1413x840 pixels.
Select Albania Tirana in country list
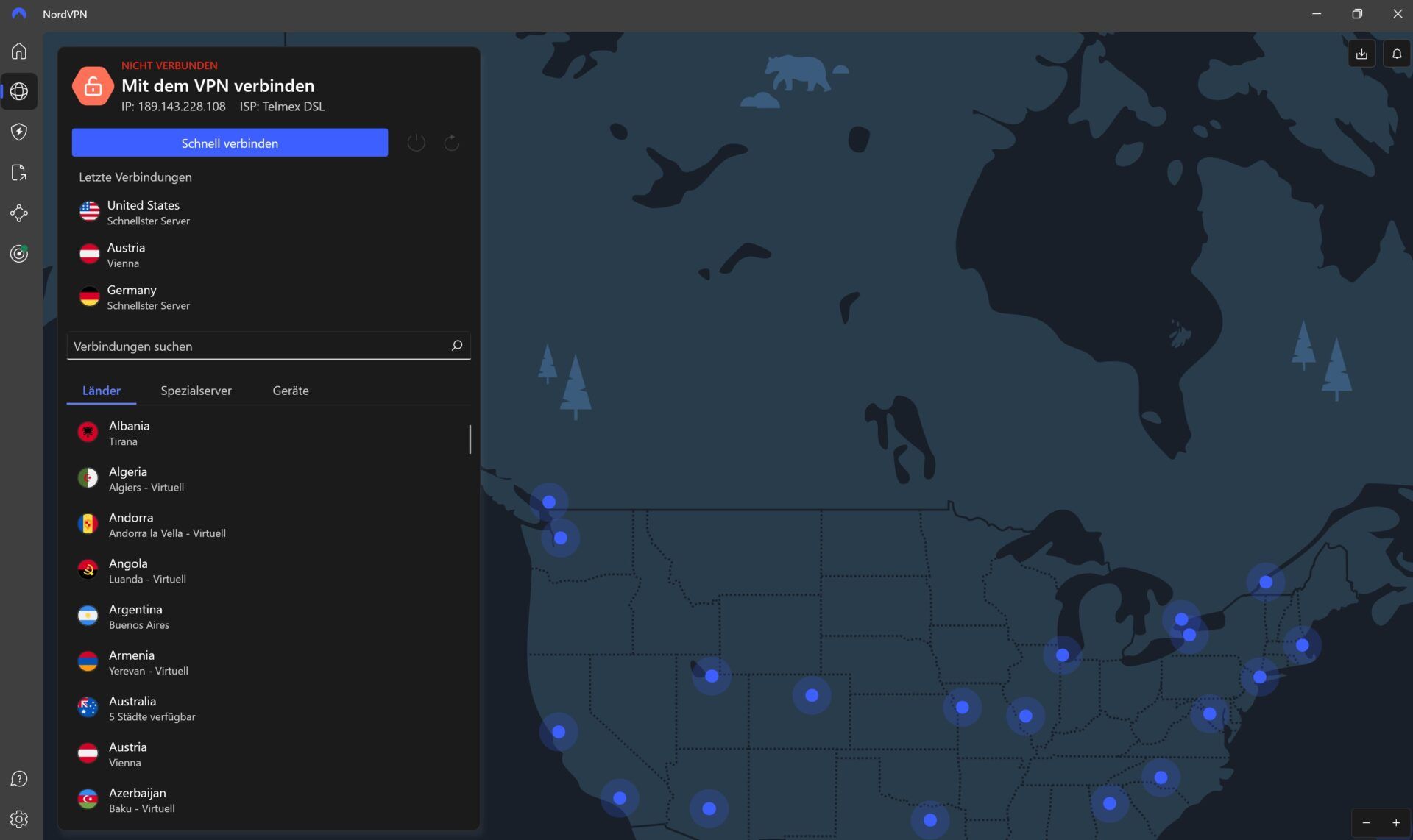(x=269, y=433)
